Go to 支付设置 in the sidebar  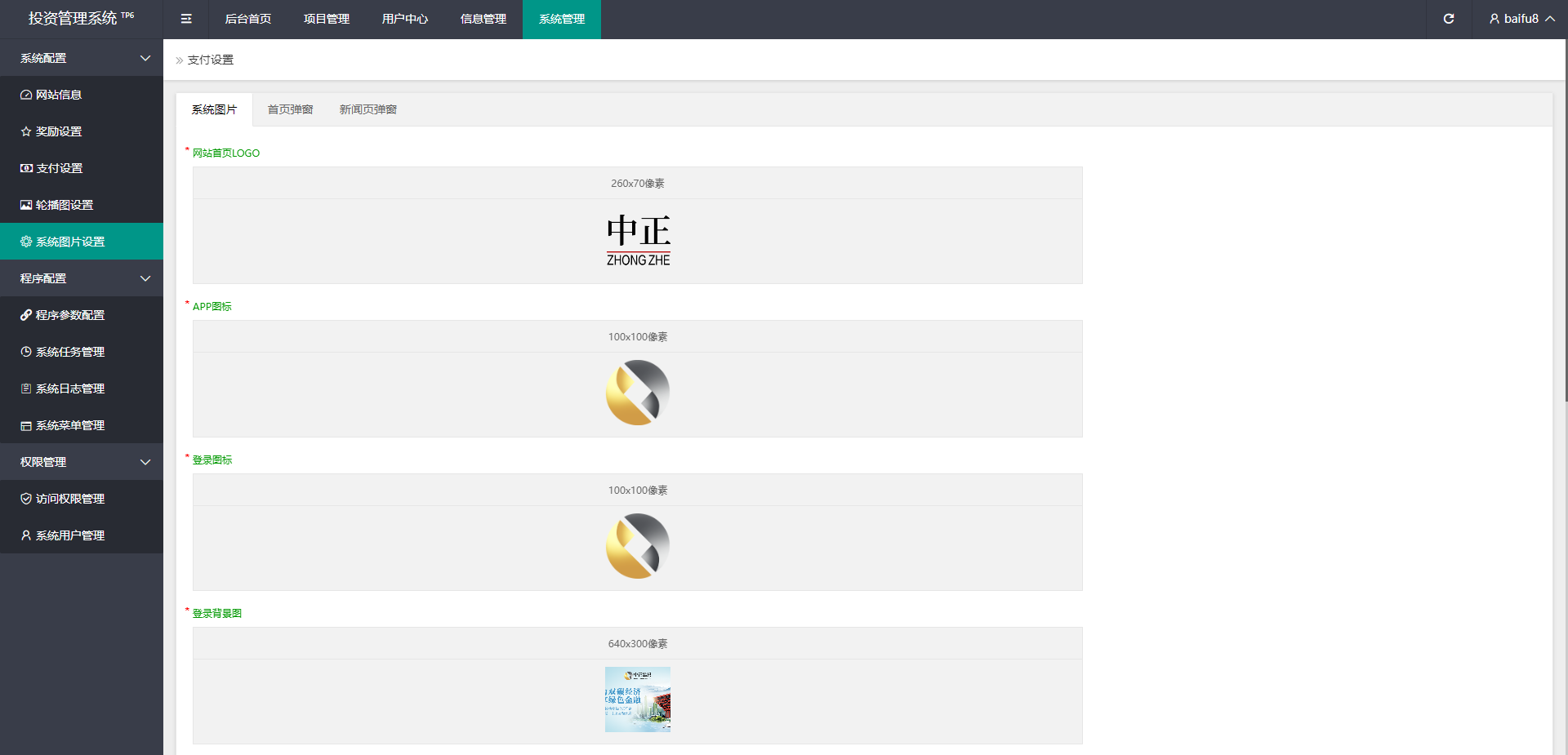pos(59,168)
